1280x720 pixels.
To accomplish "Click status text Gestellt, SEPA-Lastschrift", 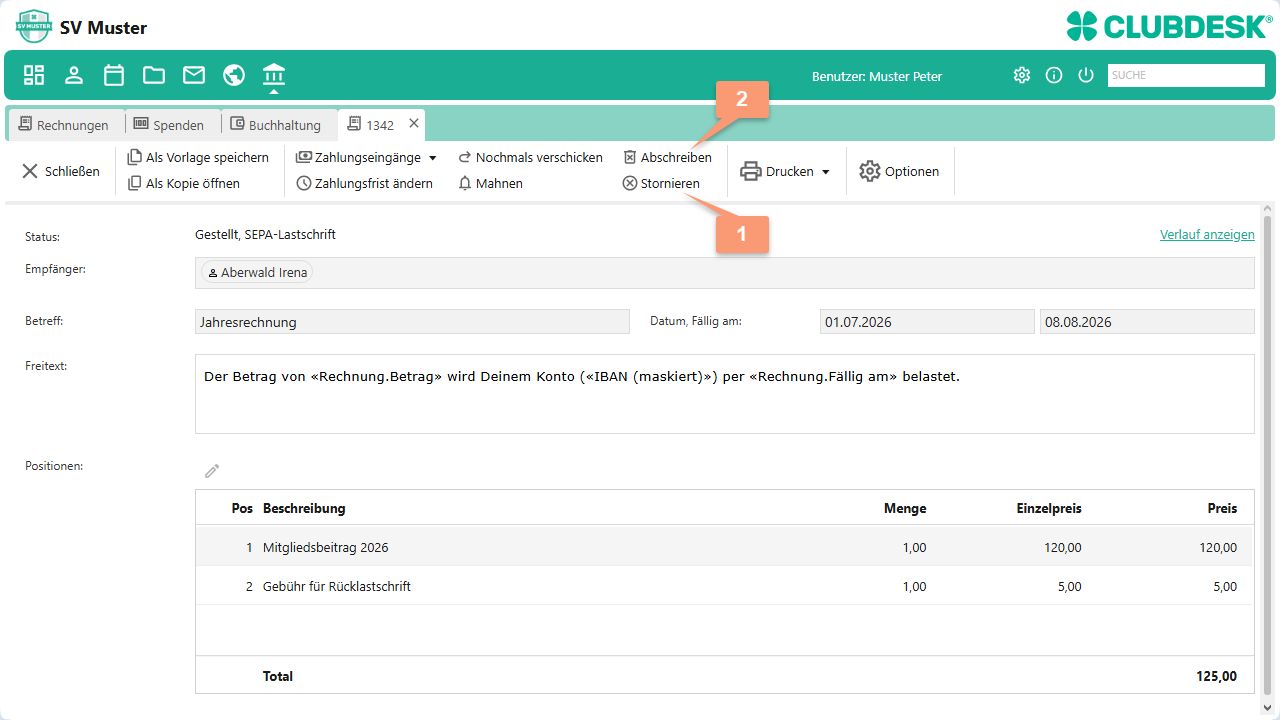I will coord(265,234).
